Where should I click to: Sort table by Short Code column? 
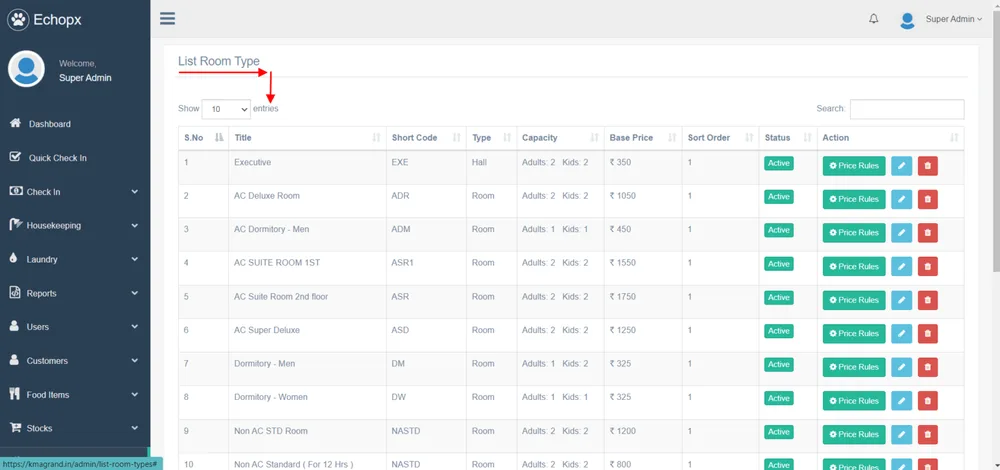[426, 138]
